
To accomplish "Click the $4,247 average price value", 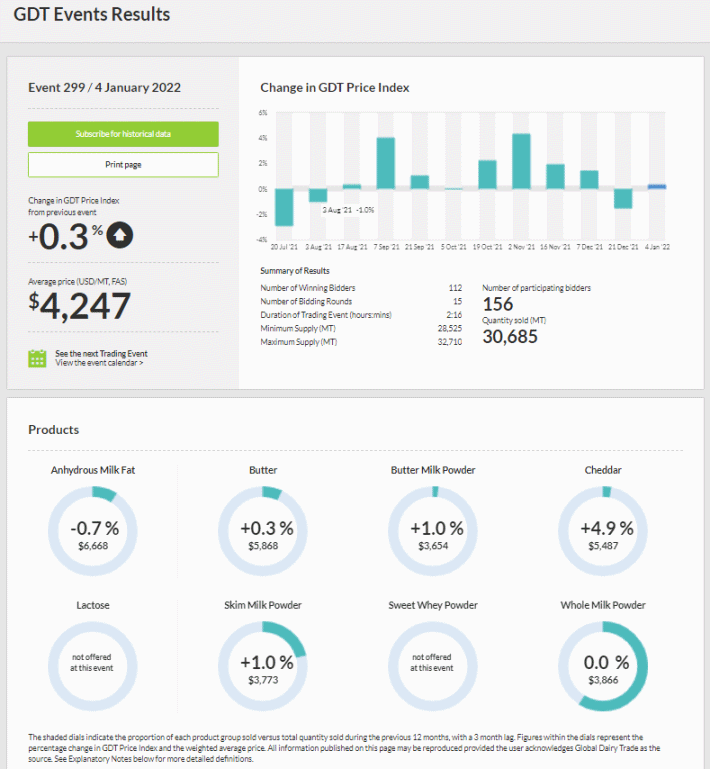I will tap(79, 306).
